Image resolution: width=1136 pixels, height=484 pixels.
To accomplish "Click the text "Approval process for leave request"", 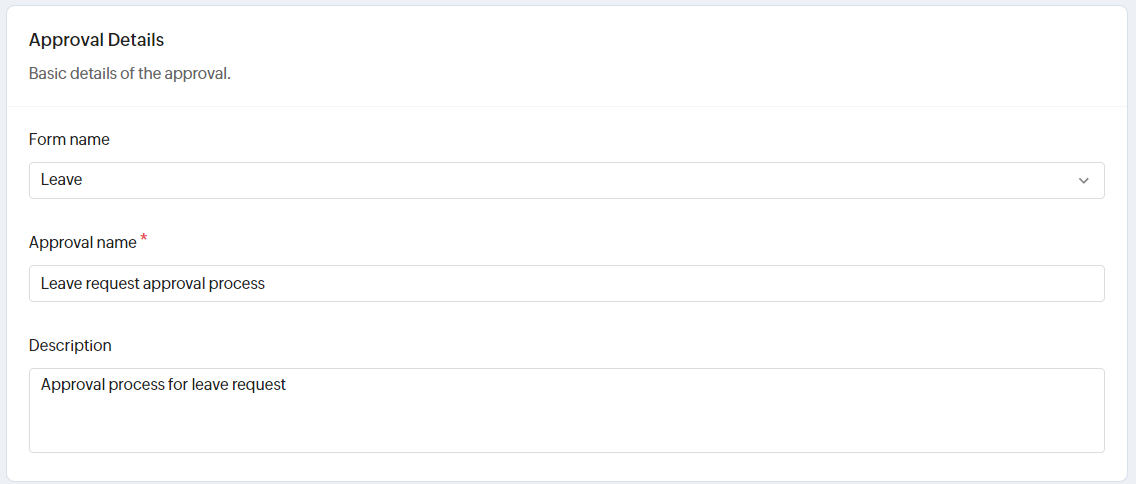I will tap(163, 384).
